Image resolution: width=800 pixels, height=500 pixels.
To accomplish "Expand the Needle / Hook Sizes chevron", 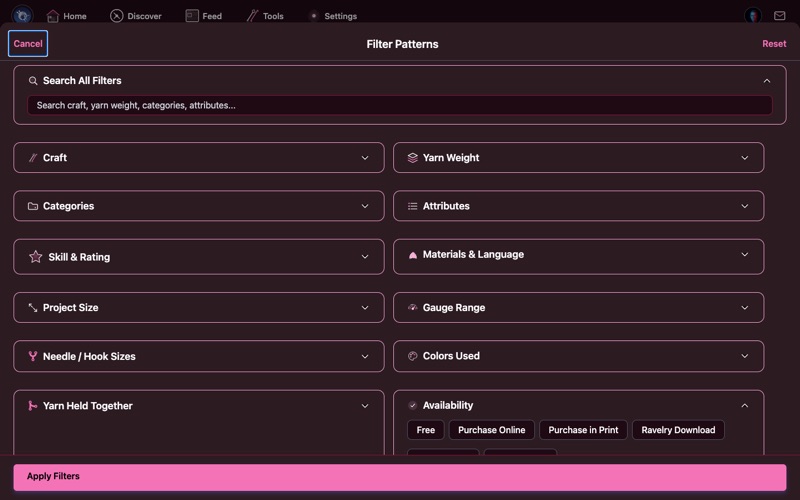I will 365,356.
